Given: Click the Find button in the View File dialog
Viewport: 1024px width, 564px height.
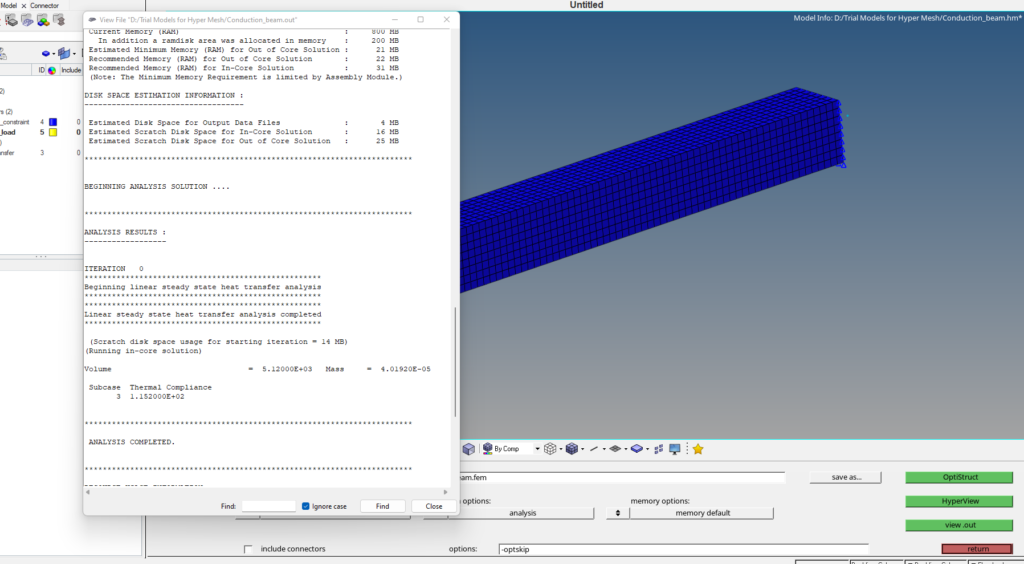Looking at the screenshot, I should (x=383, y=506).
